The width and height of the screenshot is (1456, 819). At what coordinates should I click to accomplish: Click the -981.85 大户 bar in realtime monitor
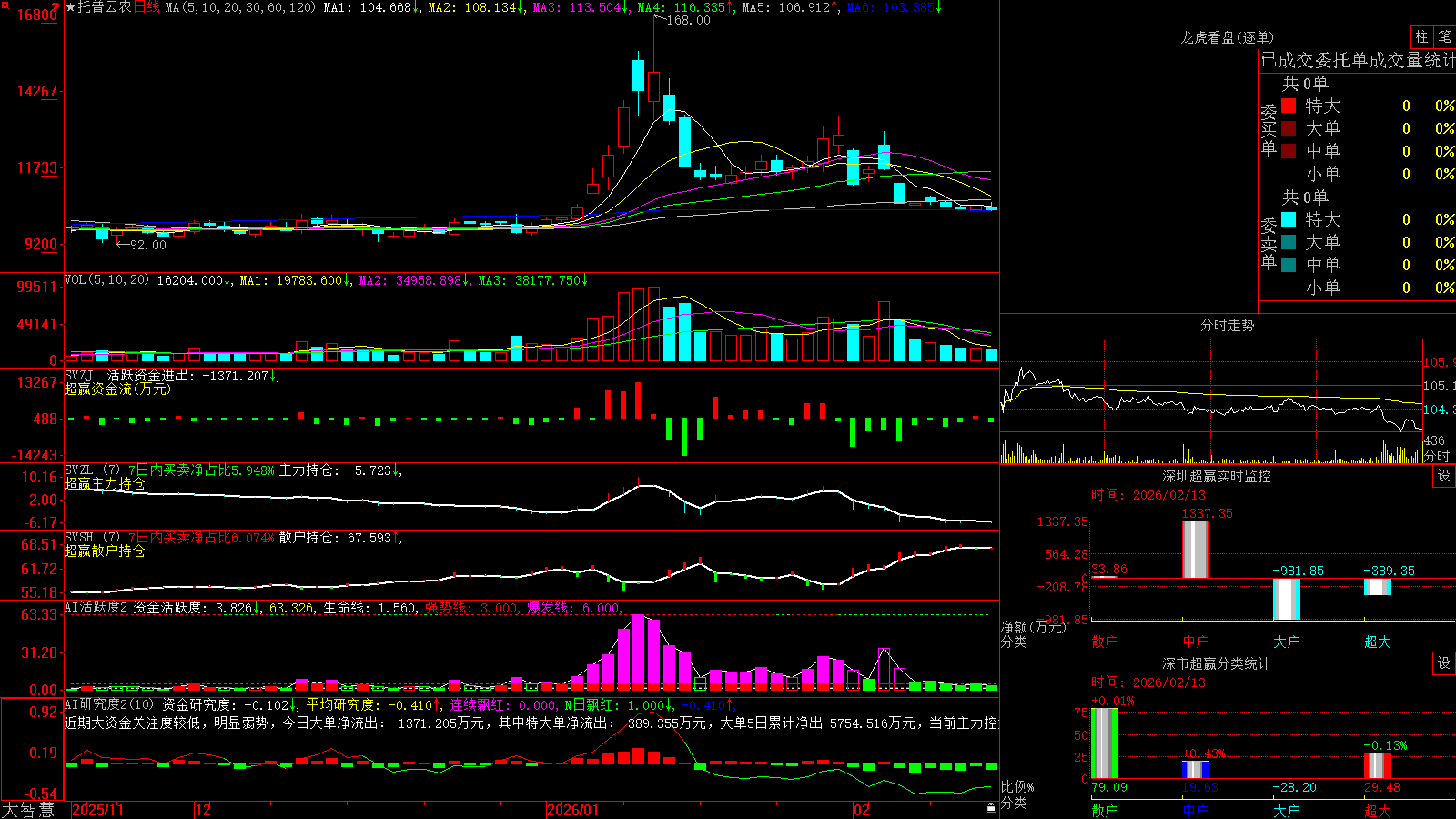tap(1287, 599)
